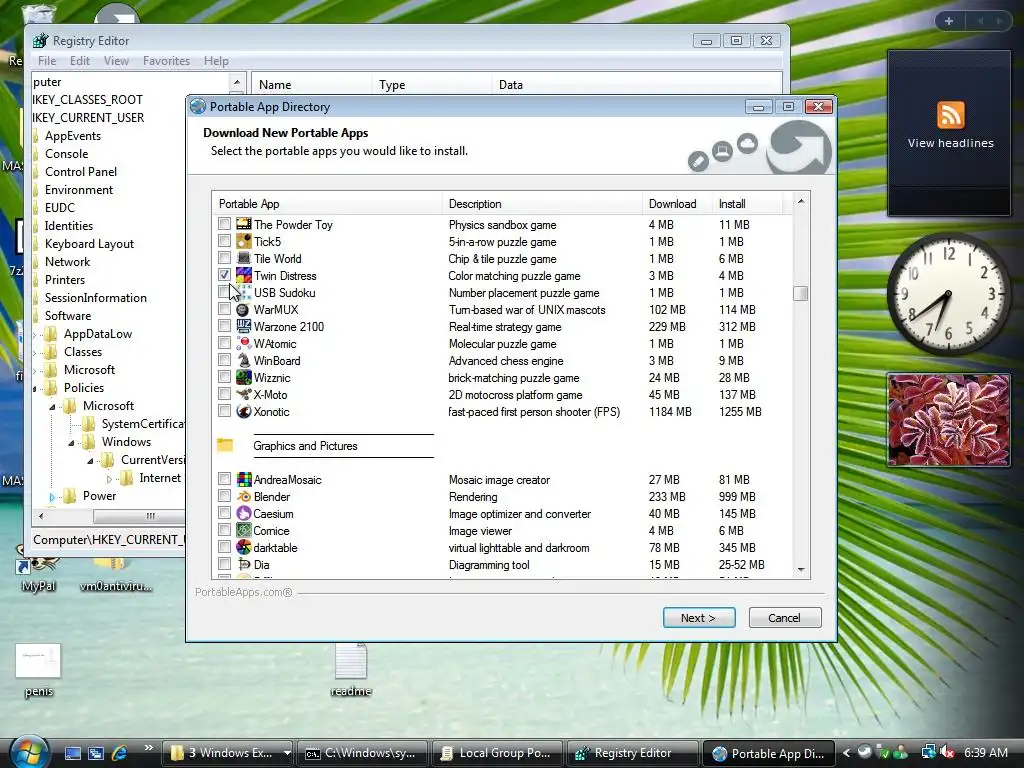
Task: Expand the Classes registry key
Action: [x=35, y=353]
